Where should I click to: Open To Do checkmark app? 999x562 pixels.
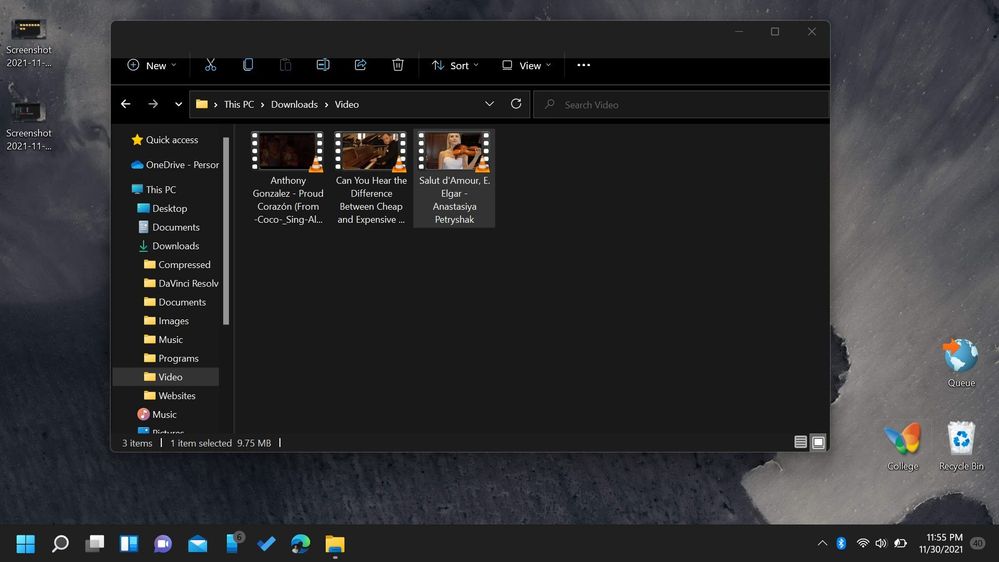(x=266, y=544)
